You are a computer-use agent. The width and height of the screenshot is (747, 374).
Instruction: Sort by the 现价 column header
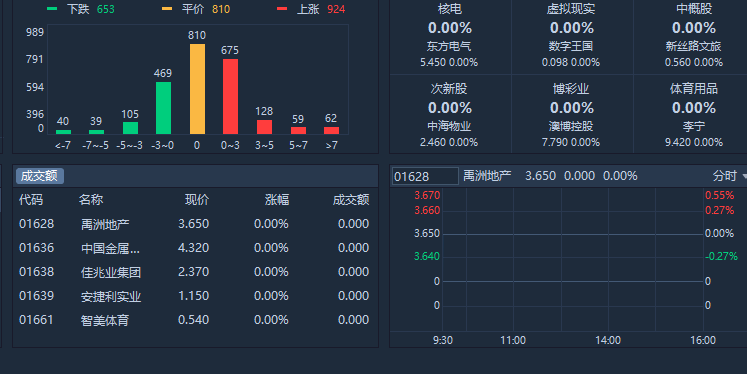click(197, 200)
